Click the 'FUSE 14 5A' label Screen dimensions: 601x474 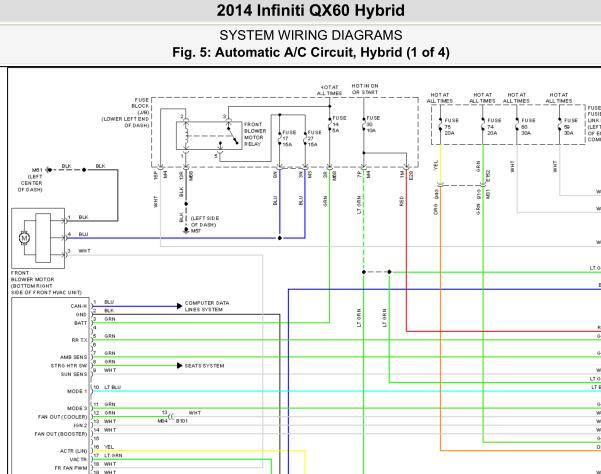click(339, 124)
